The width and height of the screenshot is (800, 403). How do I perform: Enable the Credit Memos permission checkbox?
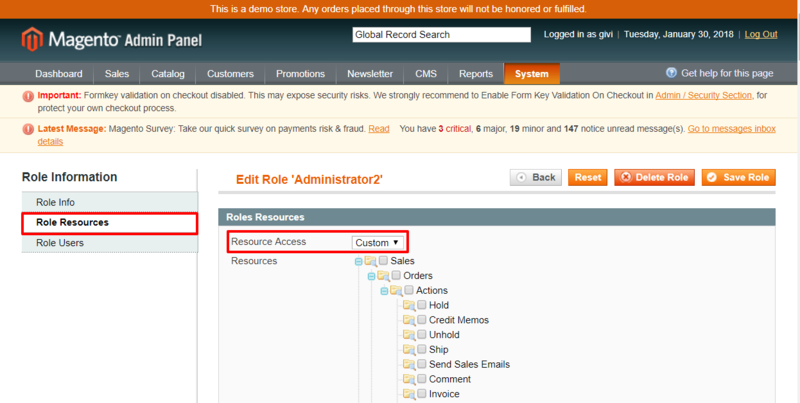coord(421,320)
